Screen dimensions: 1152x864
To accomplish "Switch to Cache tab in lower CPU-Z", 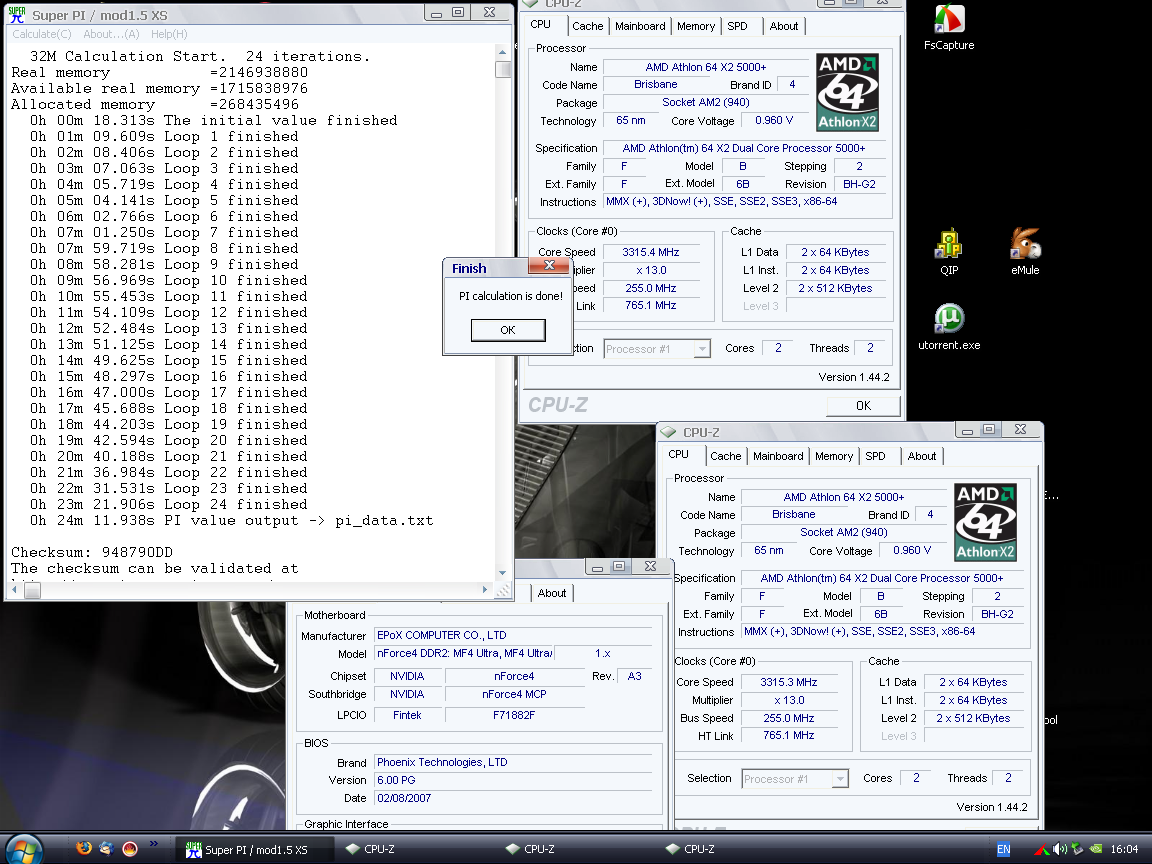I will (726, 456).
